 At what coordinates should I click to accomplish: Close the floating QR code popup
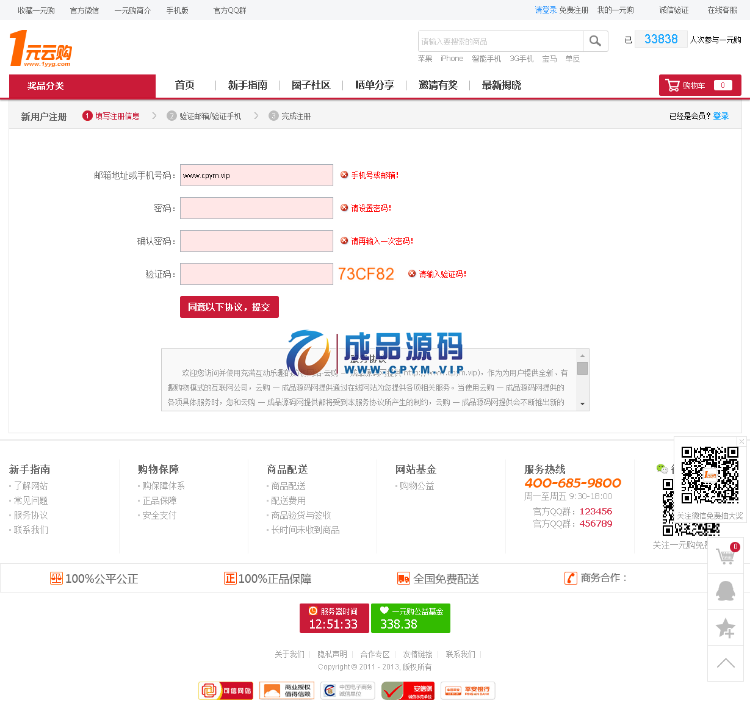coord(741,441)
